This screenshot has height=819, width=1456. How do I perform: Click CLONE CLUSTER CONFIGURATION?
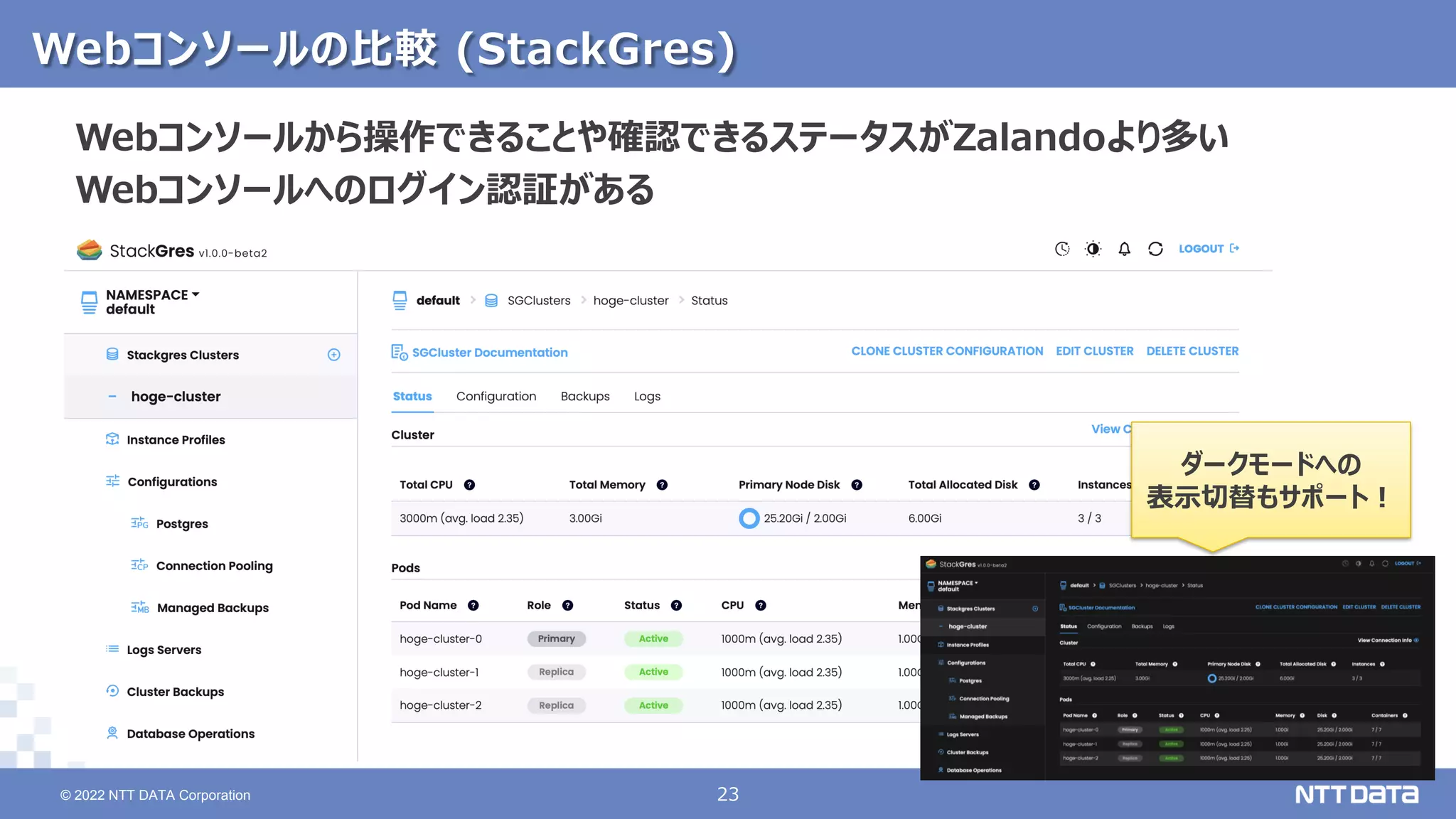click(x=947, y=351)
